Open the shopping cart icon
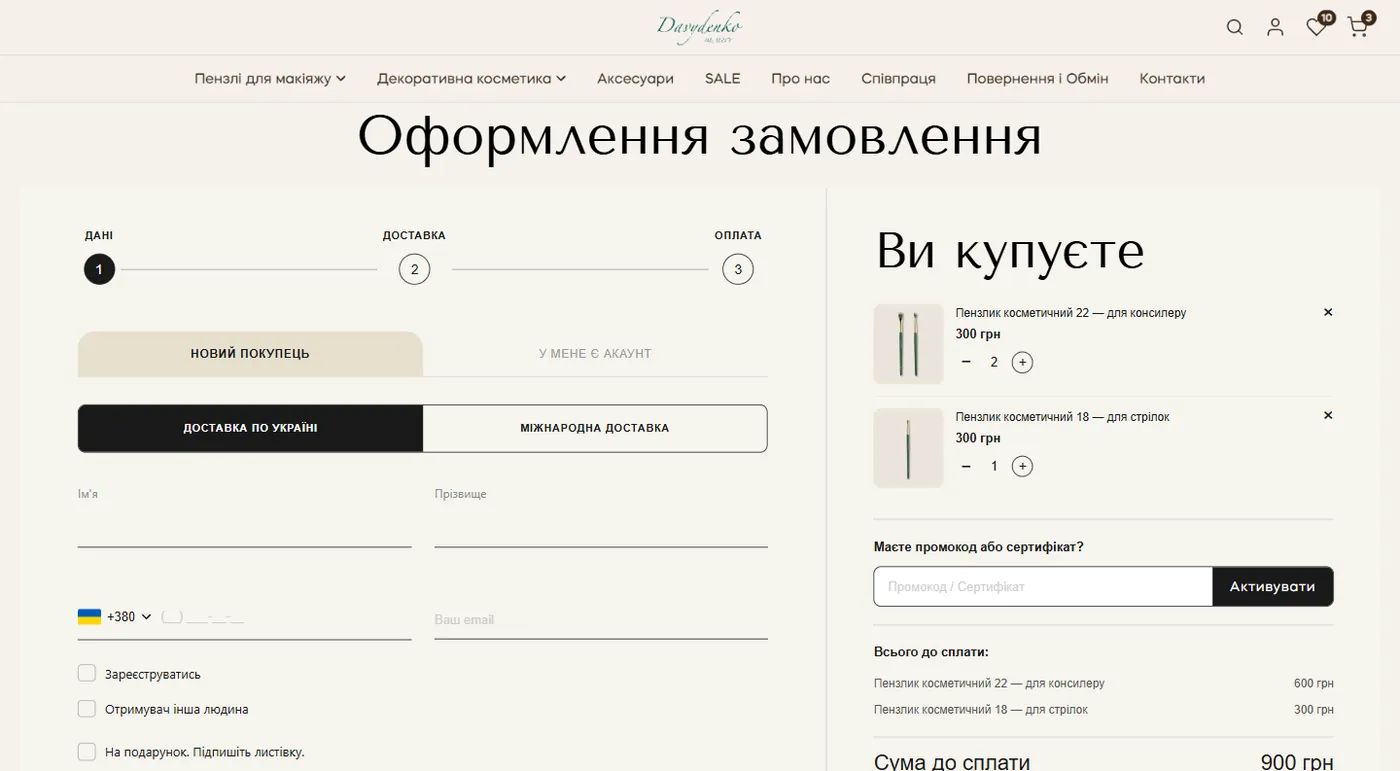The image size is (1400, 771). tap(1358, 27)
